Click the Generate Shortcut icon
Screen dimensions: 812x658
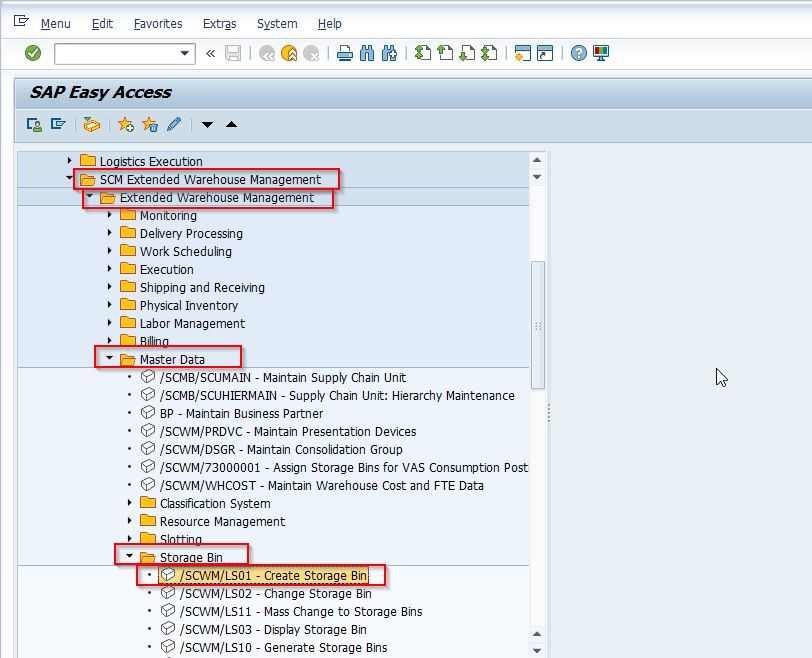545,53
